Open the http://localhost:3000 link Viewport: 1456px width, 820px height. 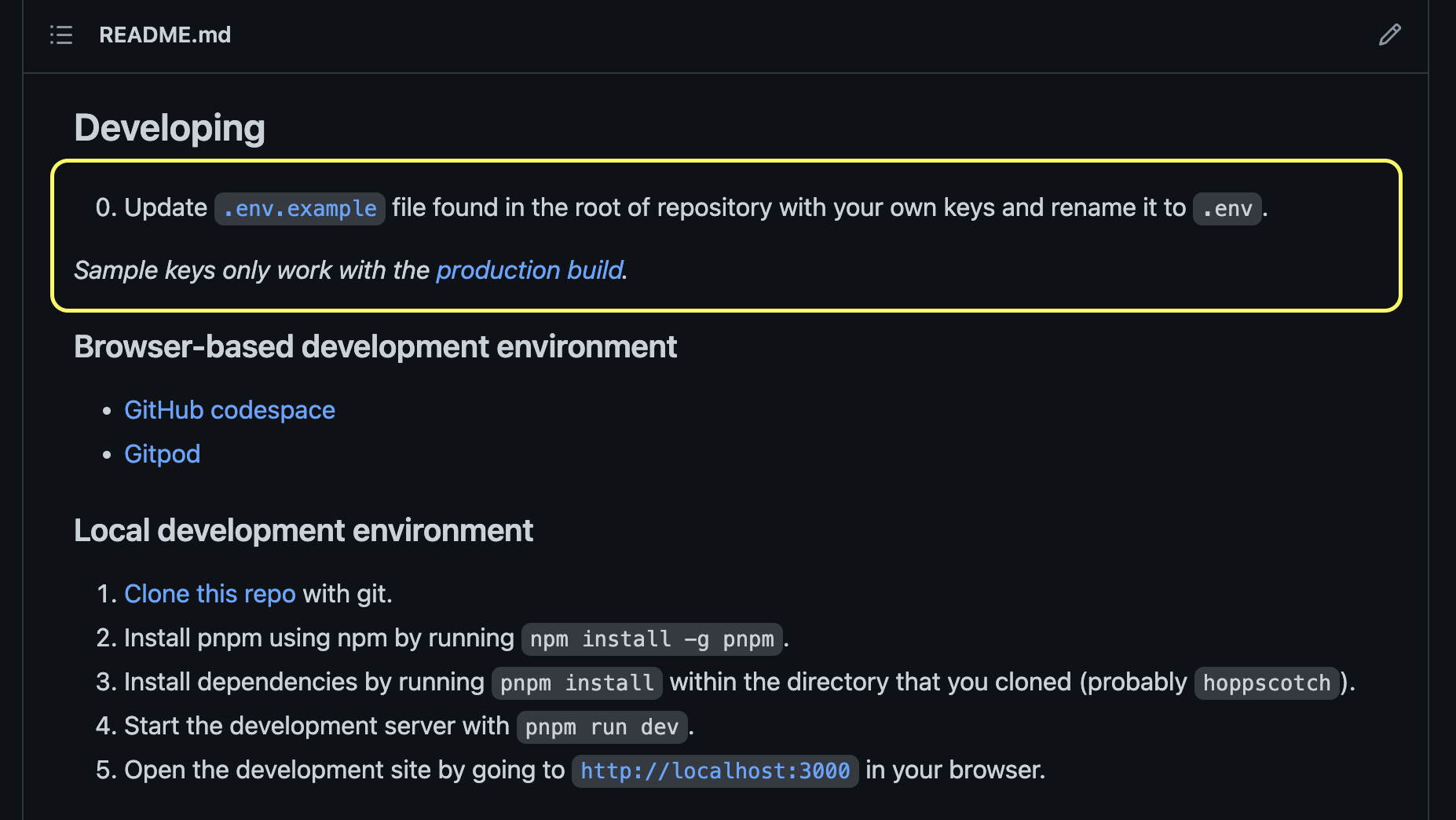tap(715, 771)
